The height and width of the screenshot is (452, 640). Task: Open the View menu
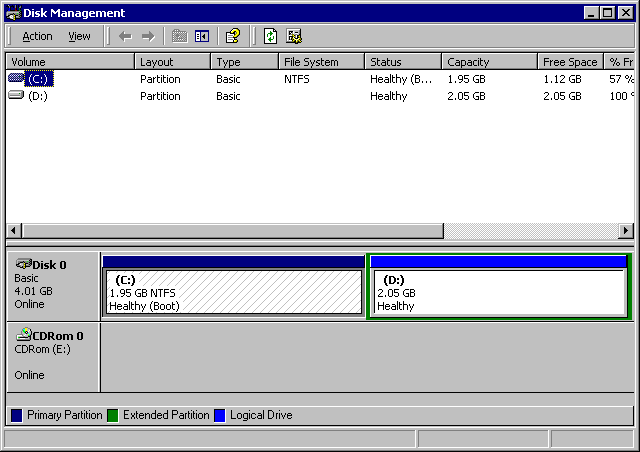tap(79, 36)
